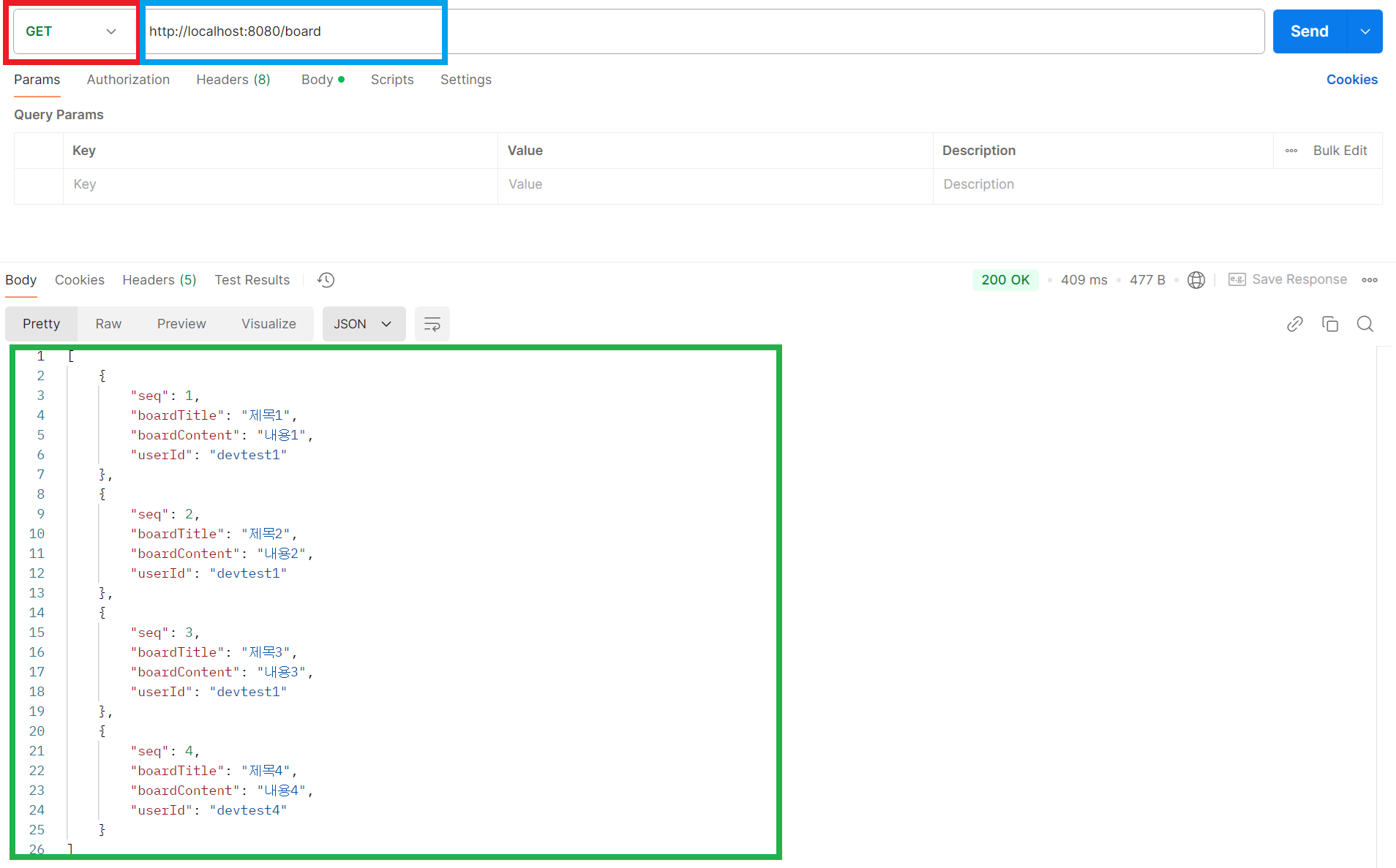
Task: Click the Query Params heading
Action: point(59,115)
